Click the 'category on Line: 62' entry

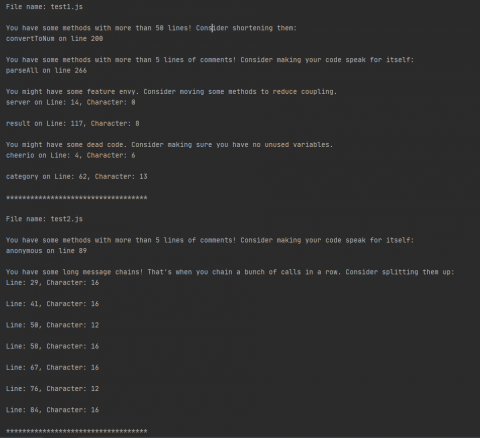coord(77,177)
